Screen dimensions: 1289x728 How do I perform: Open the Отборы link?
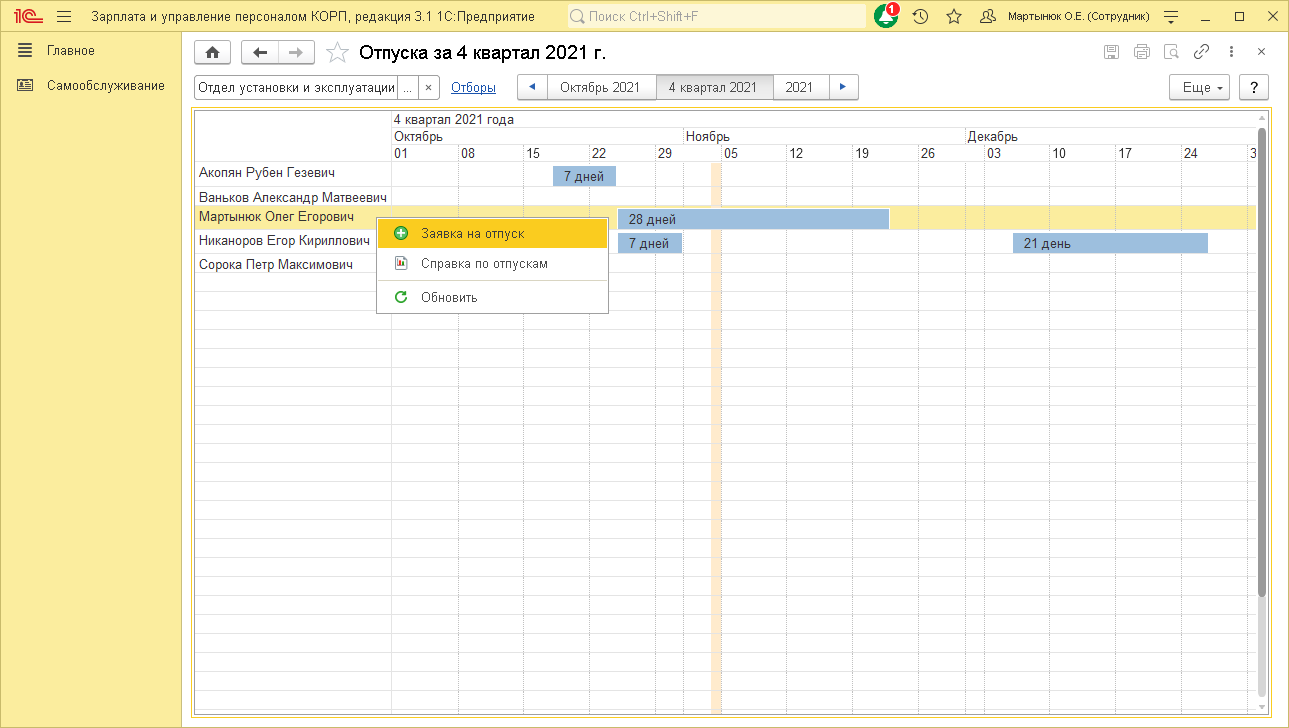pos(473,87)
